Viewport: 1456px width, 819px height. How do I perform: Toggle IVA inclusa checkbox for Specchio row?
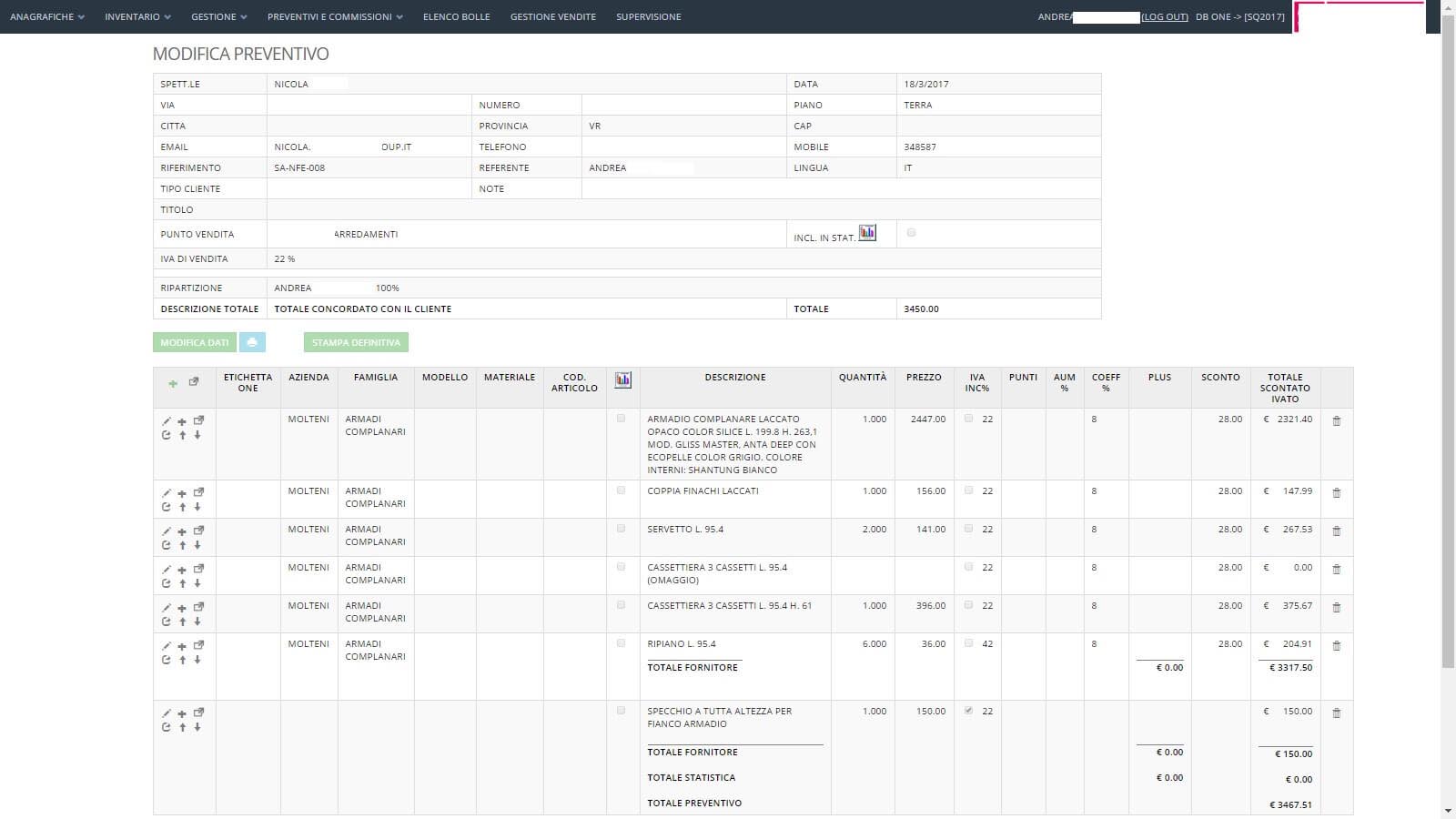click(x=969, y=711)
